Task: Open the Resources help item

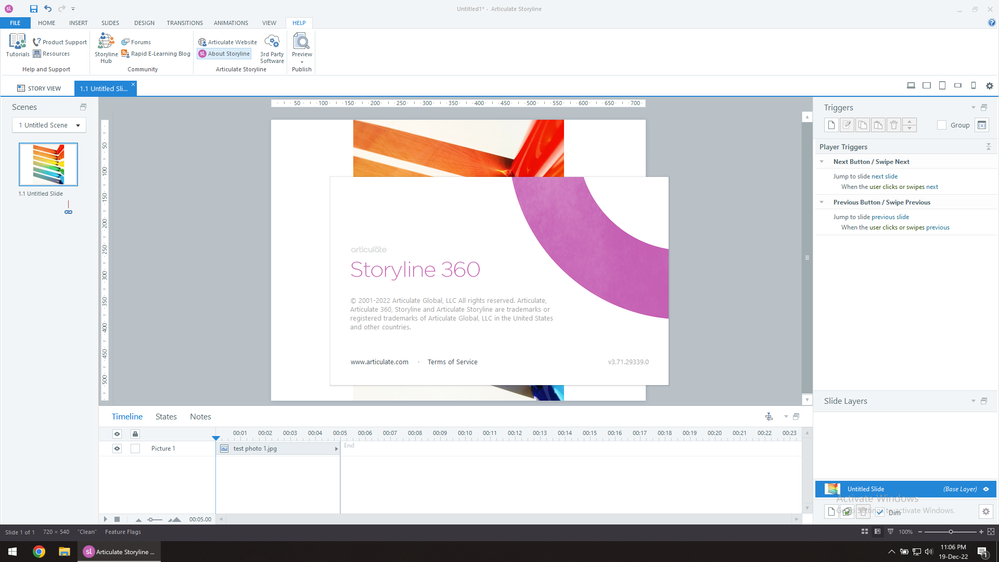Action: [x=51, y=54]
